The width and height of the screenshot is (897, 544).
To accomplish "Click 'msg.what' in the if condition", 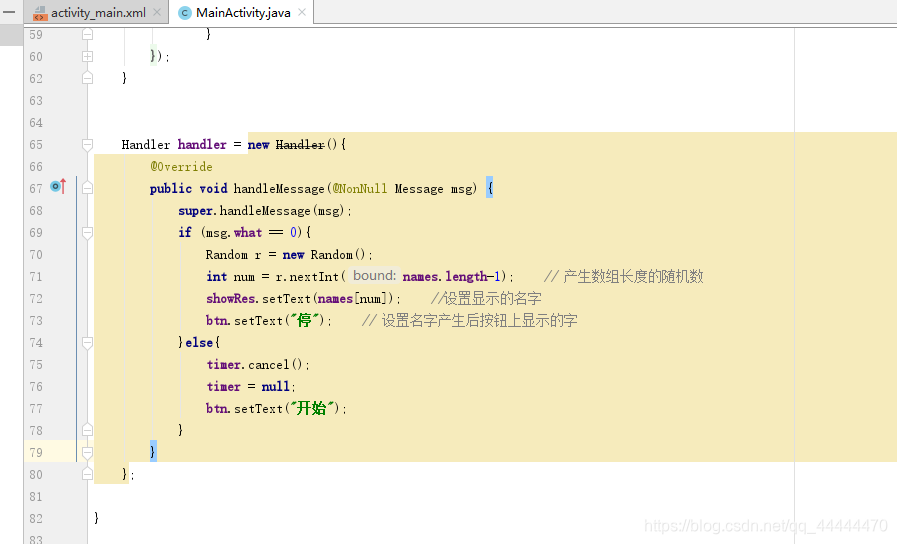I will tap(233, 233).
